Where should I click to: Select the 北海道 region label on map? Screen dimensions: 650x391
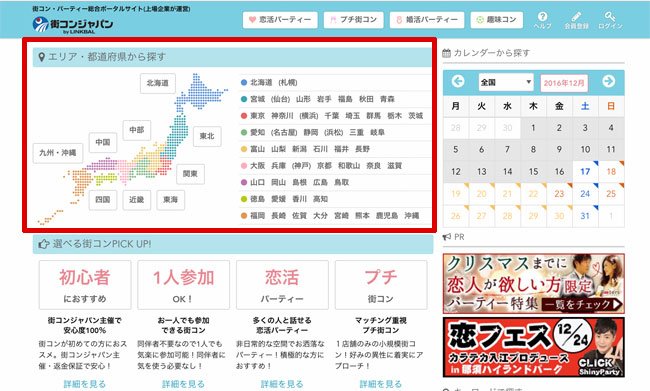pyautogui.click(x=158, y=83)
